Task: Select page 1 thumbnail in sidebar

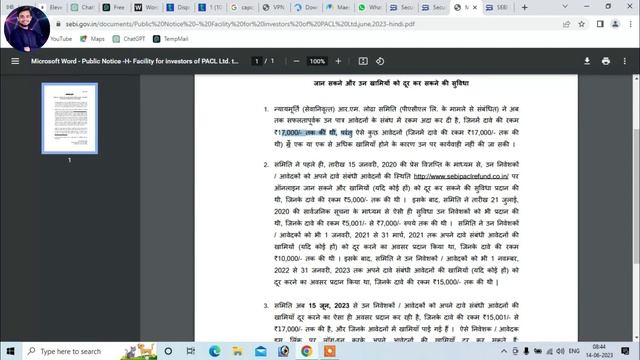Action: [69, 118]
